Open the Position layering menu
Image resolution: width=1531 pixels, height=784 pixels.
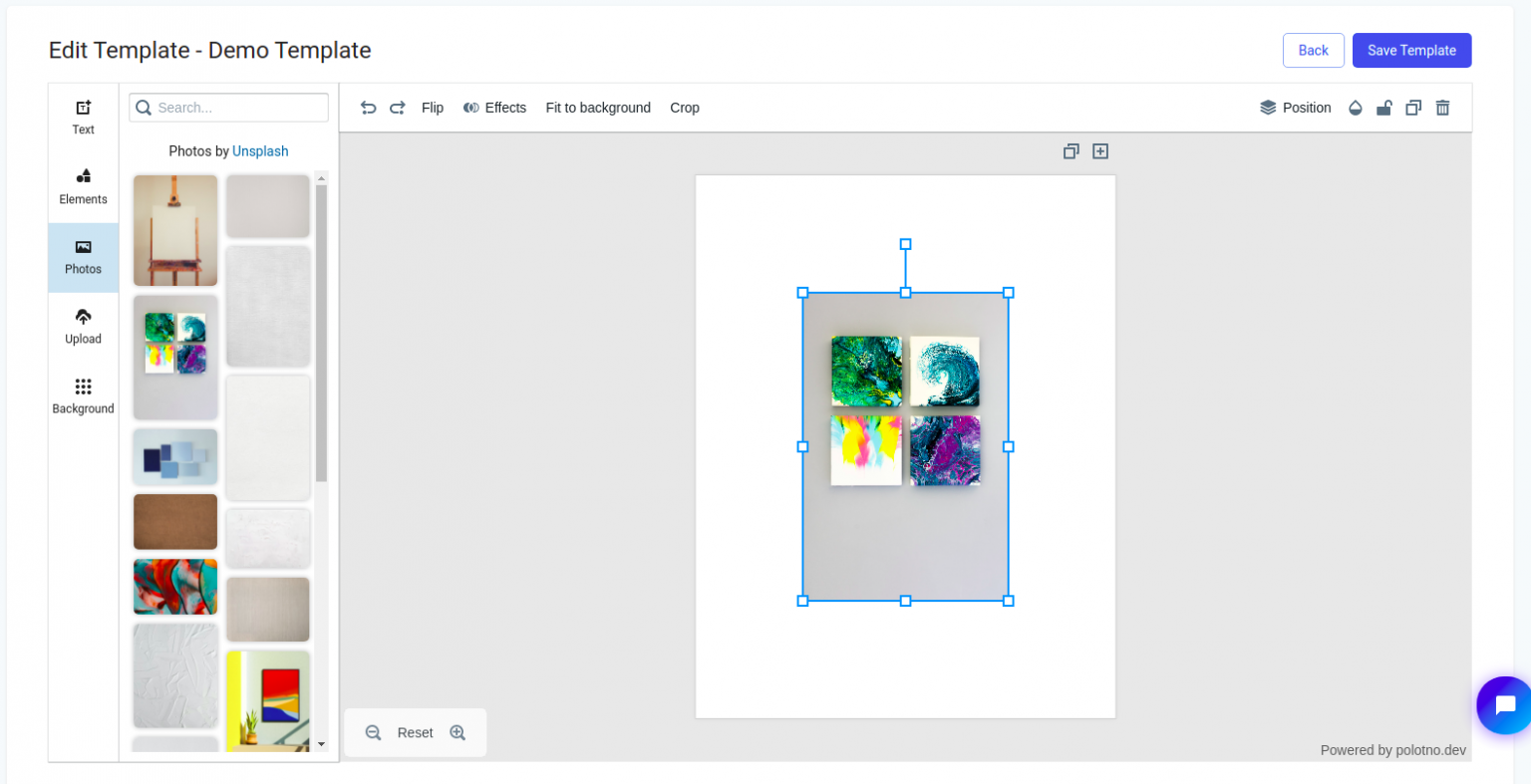(1296, 108)
